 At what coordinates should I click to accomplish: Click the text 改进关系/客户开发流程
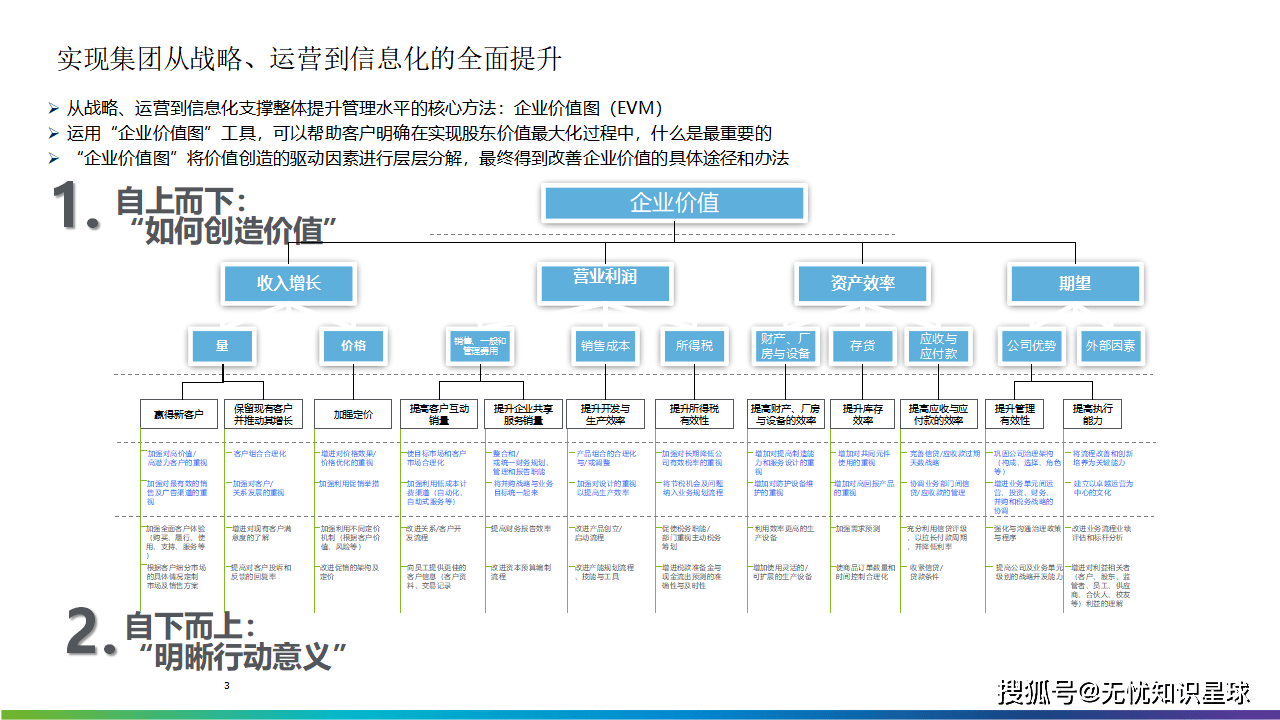(x=433, y=532)
